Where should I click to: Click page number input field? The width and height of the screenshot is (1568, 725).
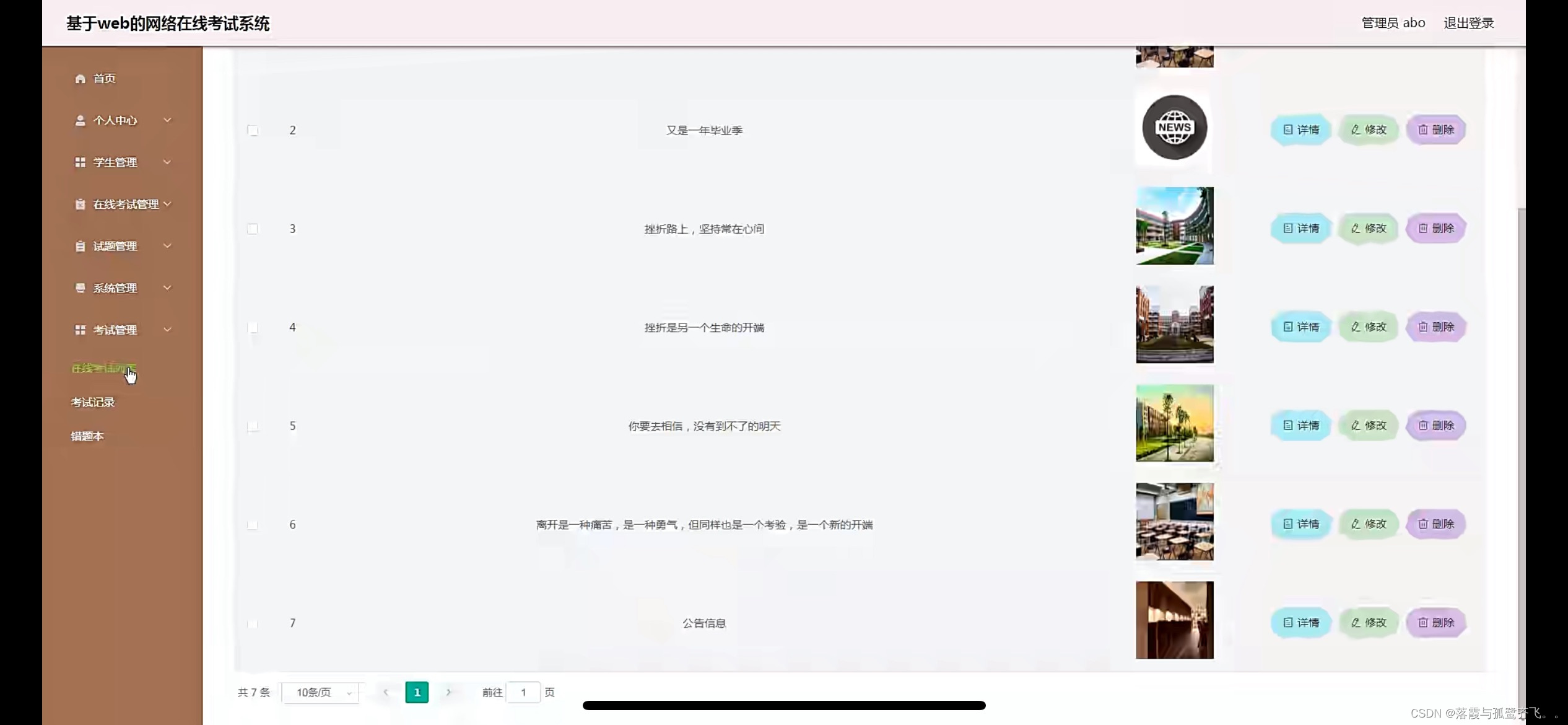[x=523, y=692]
